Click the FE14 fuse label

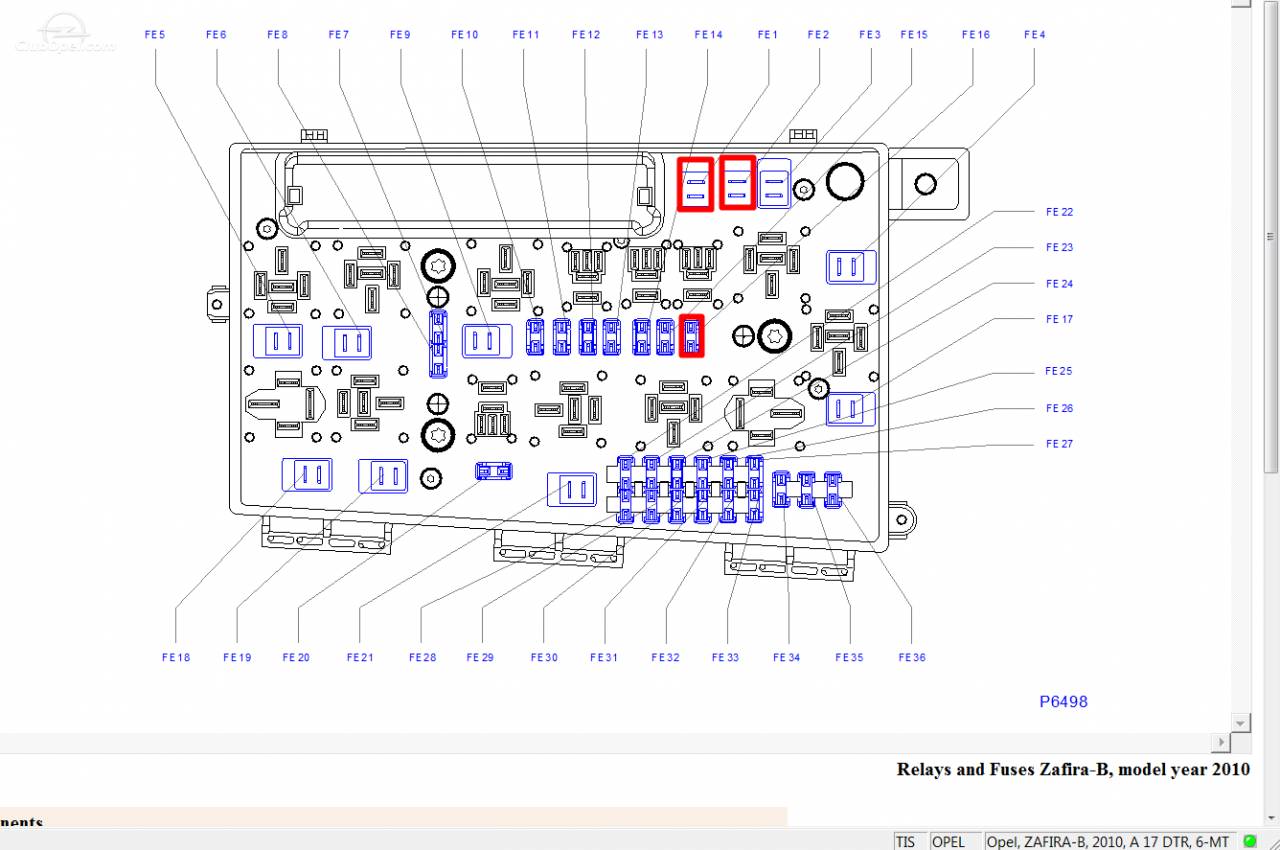click(x=708, y=35)
